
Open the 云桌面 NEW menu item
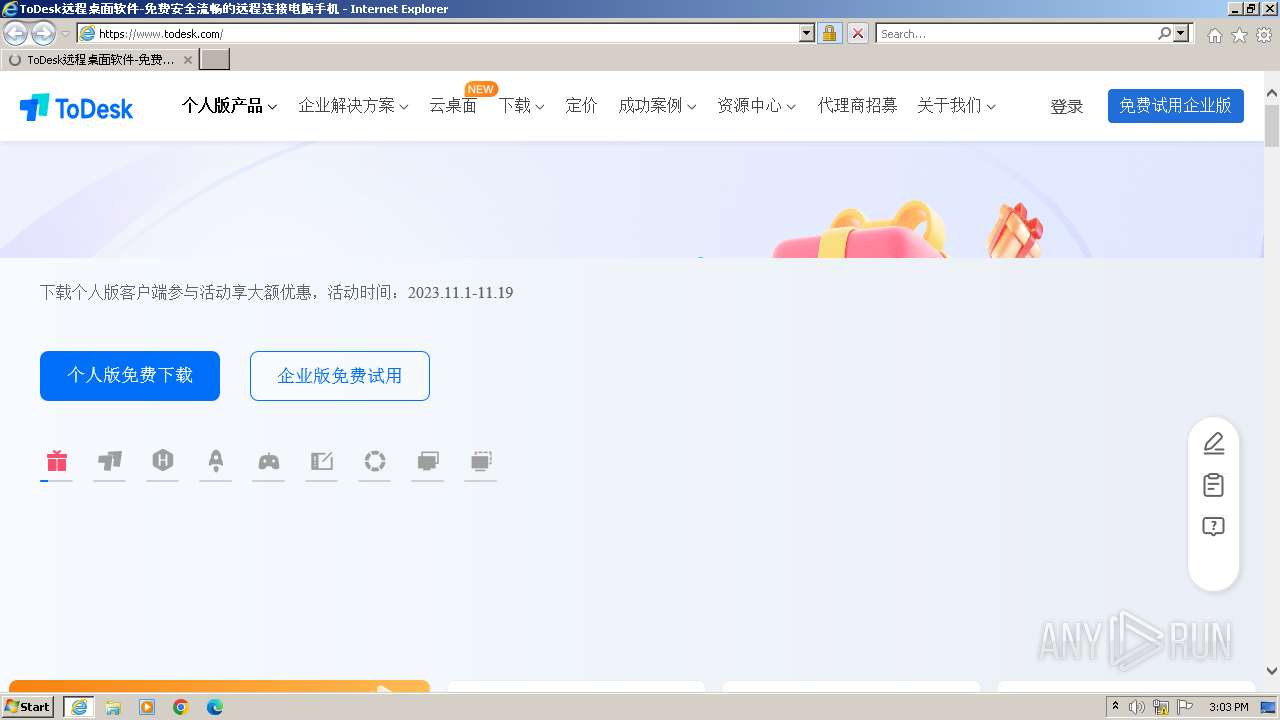[x=453, y=105]
